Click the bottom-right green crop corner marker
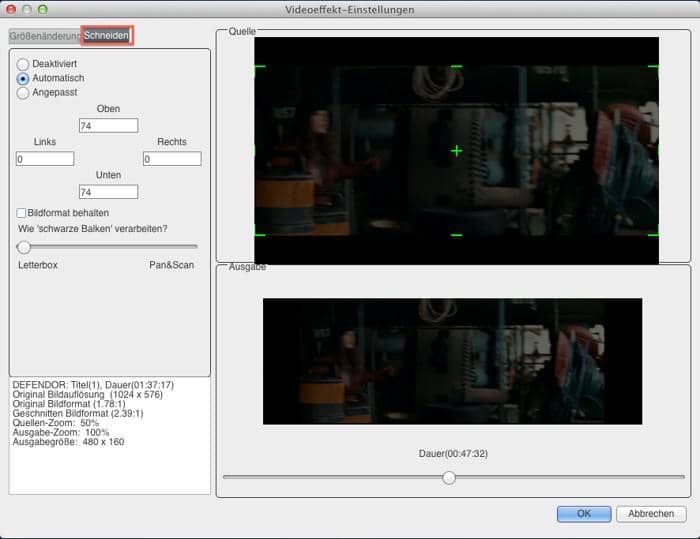 (x=654, y=231)
